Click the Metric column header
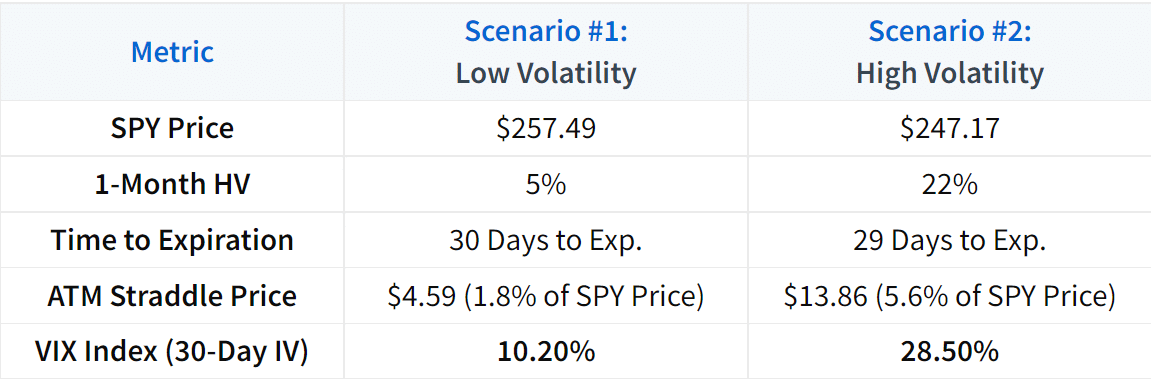The image size is (1151, 379). click(x=173, y=52)
